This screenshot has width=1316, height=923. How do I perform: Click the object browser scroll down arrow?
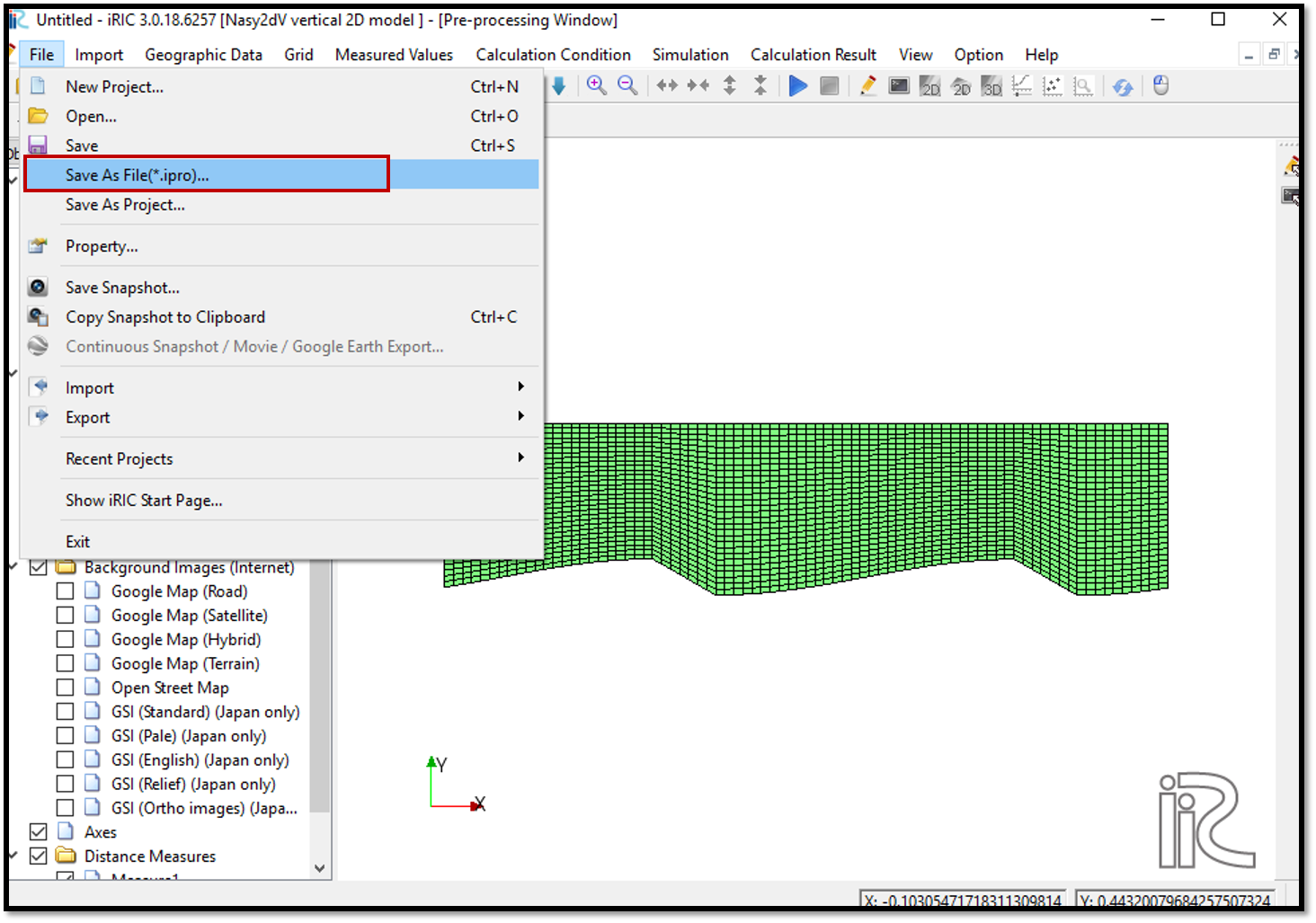pyautogui.click(x=320, y=869)
